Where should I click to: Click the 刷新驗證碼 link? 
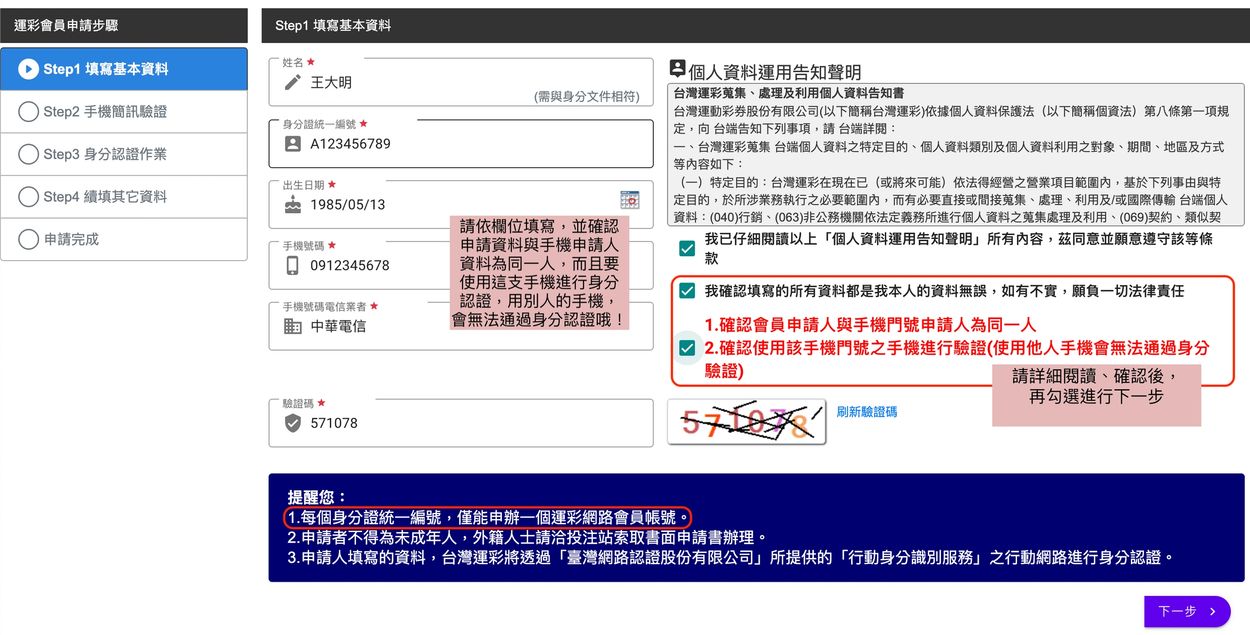pos(867,412)
